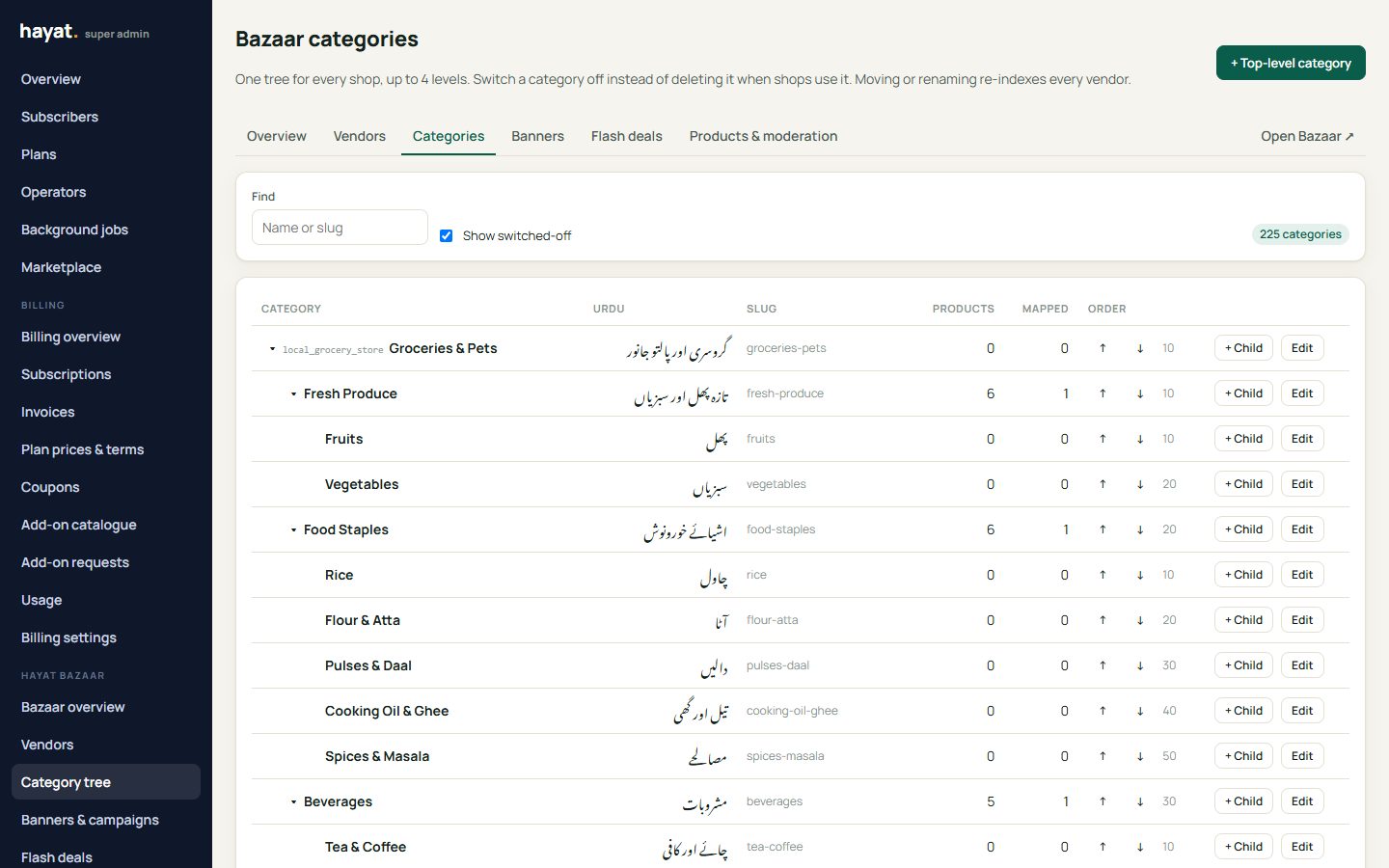Open Add-on catalogue in sidebar
This screenshot has width=1389, height=868.
(106, 525)
